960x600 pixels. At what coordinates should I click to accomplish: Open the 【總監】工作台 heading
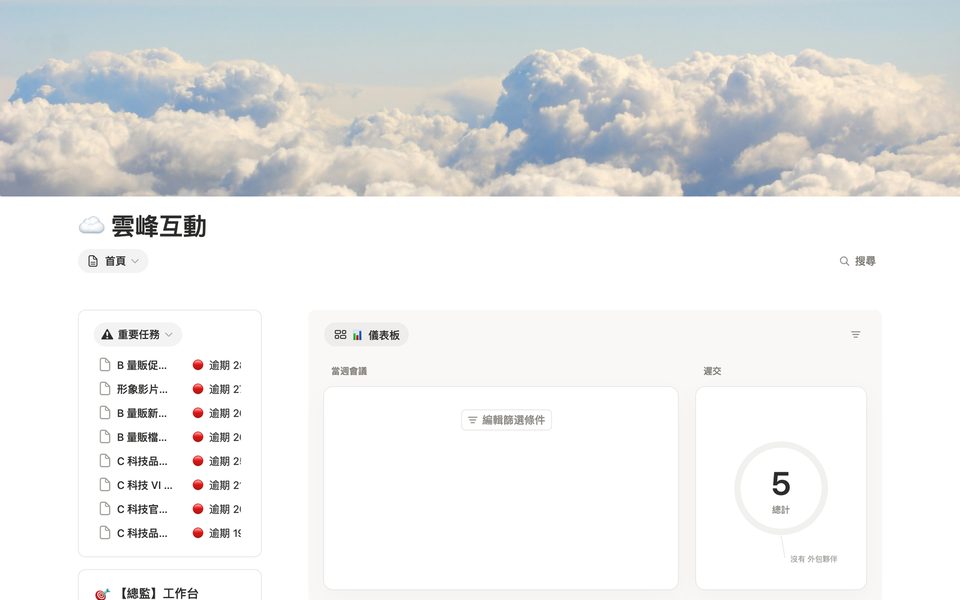pos(157,593)
